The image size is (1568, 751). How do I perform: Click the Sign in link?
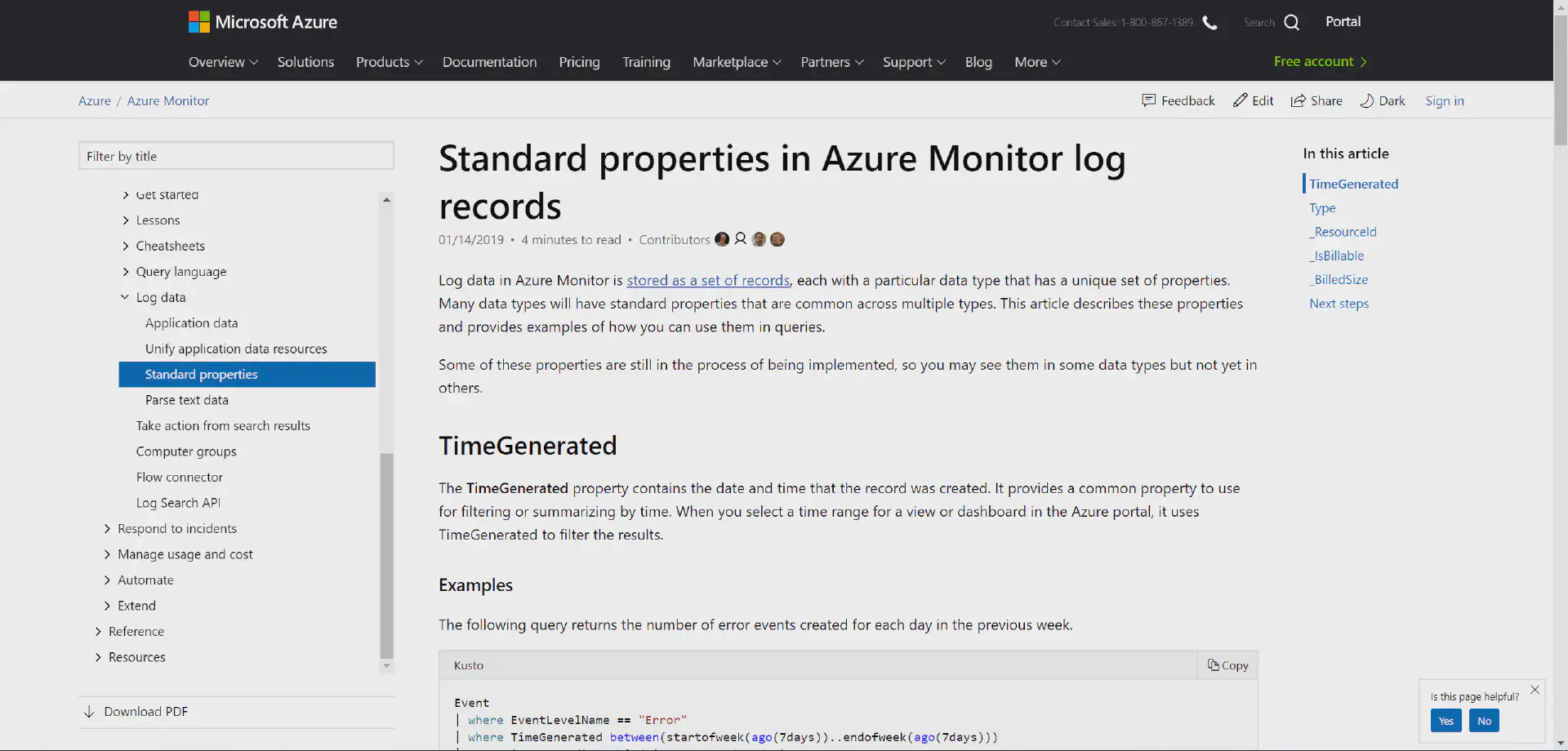coord(1445,100)
